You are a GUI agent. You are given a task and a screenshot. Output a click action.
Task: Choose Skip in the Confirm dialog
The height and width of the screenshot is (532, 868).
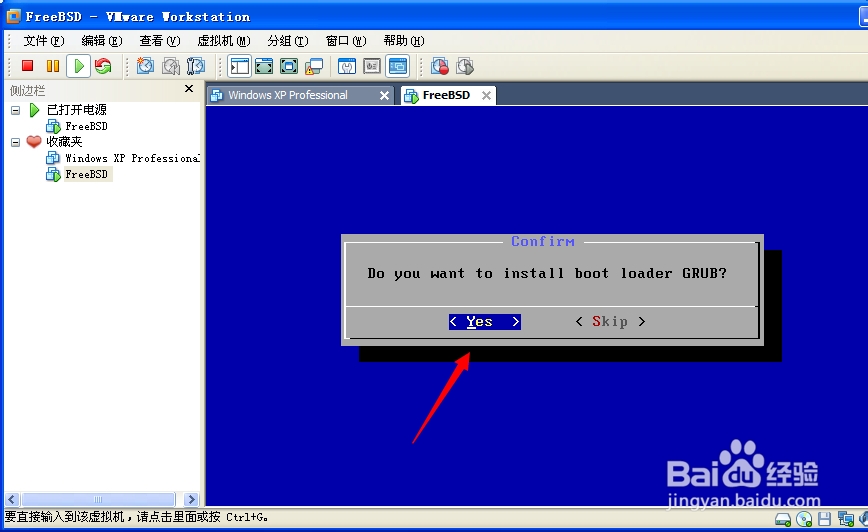click(x=610, y=322)
